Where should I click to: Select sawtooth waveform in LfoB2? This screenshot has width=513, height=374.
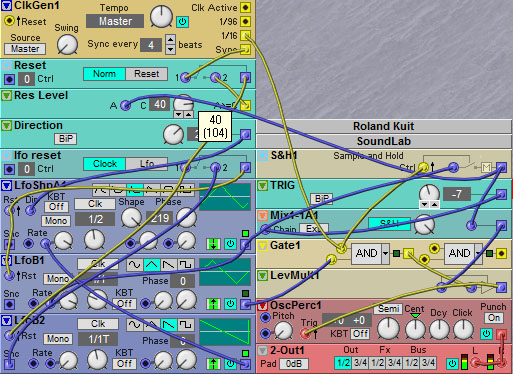pos(169,325)
